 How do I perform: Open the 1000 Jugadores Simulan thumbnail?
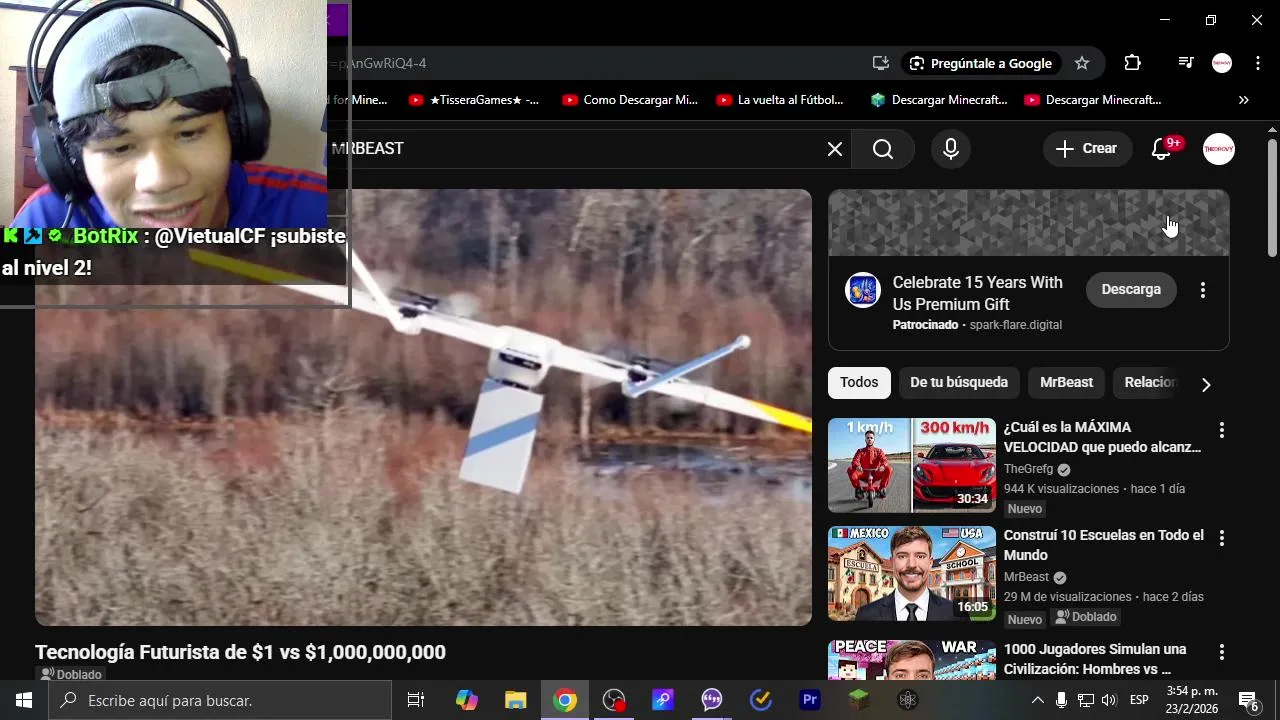[912, 659]
